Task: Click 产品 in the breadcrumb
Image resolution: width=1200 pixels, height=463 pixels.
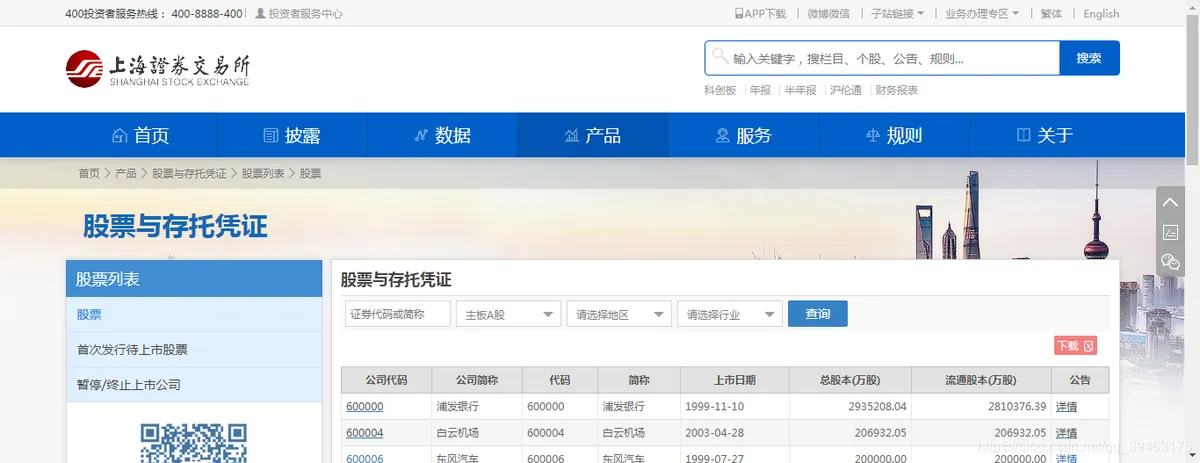Action: [126, 173]
